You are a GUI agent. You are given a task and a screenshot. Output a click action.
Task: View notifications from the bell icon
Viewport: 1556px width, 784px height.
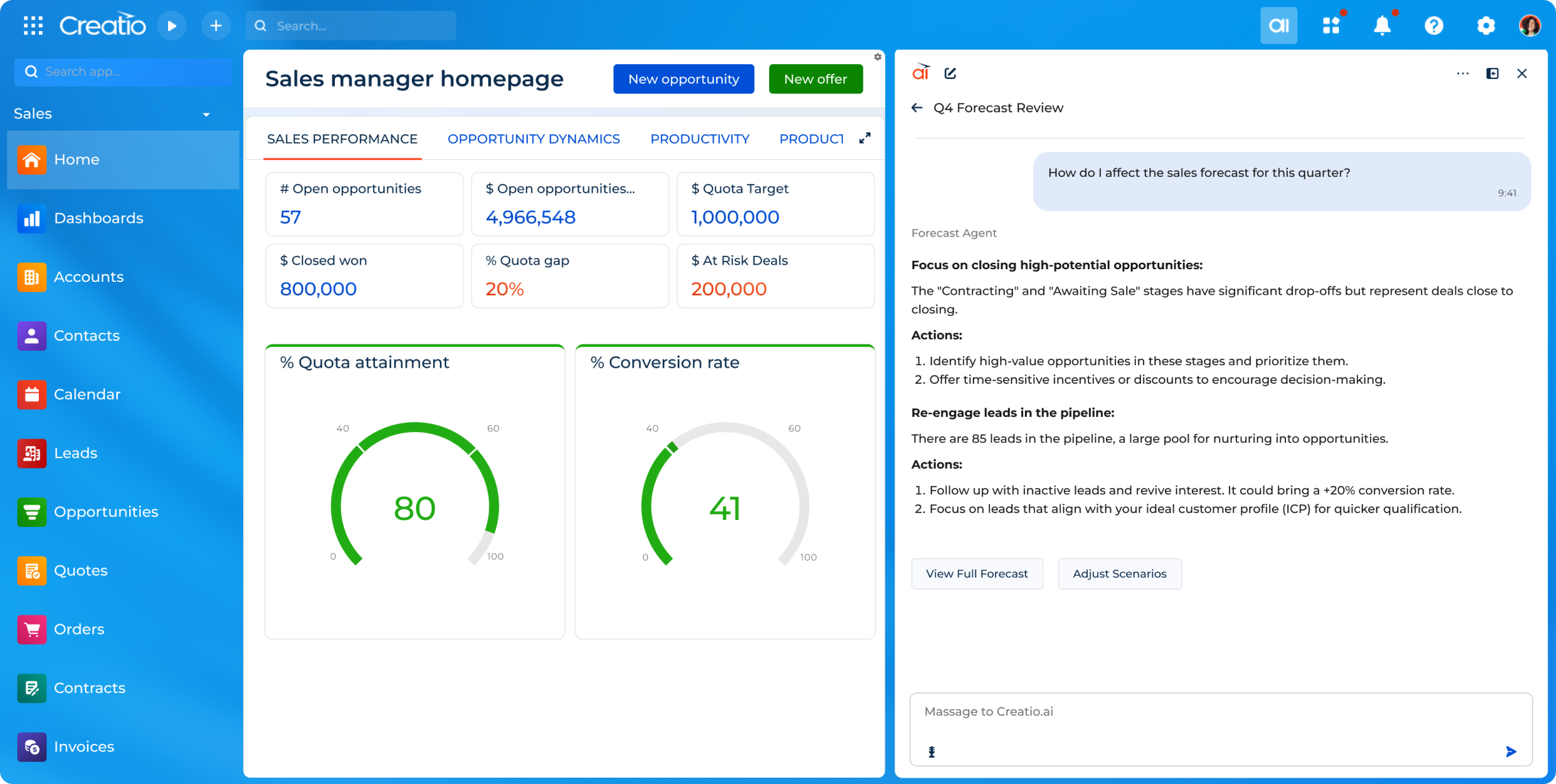click(x=1383, y=25)
